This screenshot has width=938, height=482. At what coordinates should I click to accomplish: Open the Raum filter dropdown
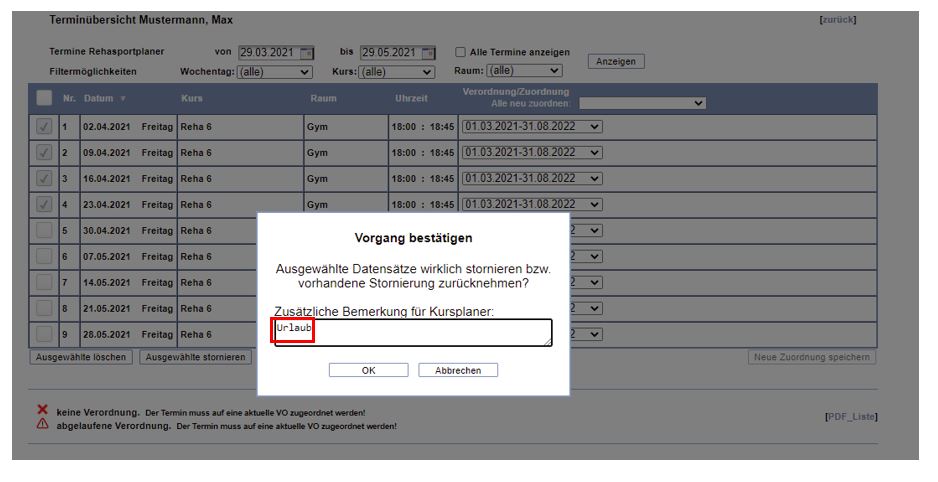tap(523, 71)
